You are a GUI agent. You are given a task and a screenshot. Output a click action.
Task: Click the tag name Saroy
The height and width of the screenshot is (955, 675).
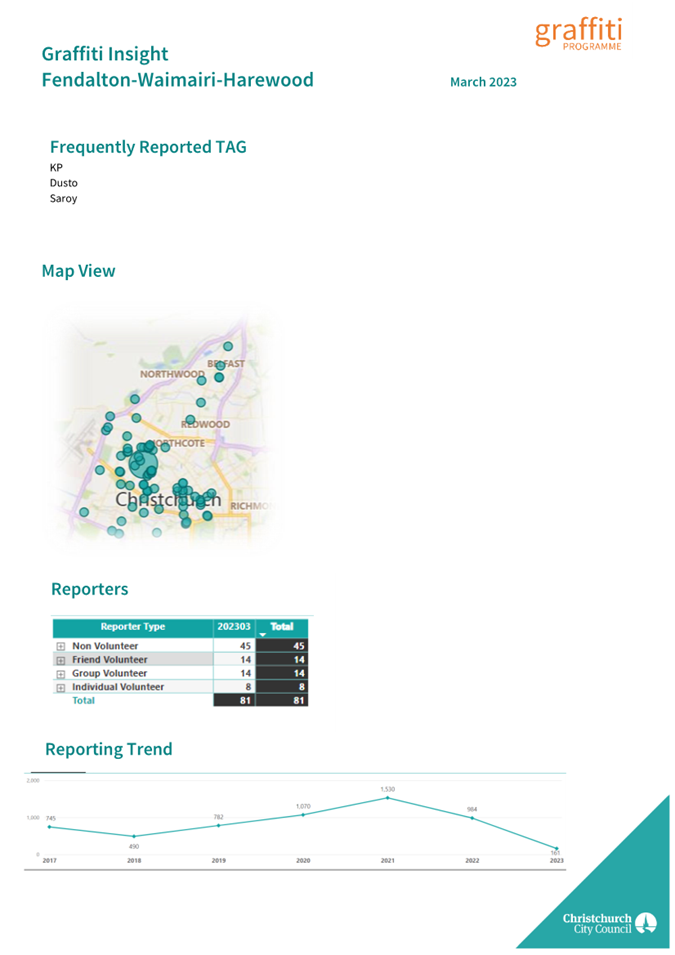click(x=63, y=199)
